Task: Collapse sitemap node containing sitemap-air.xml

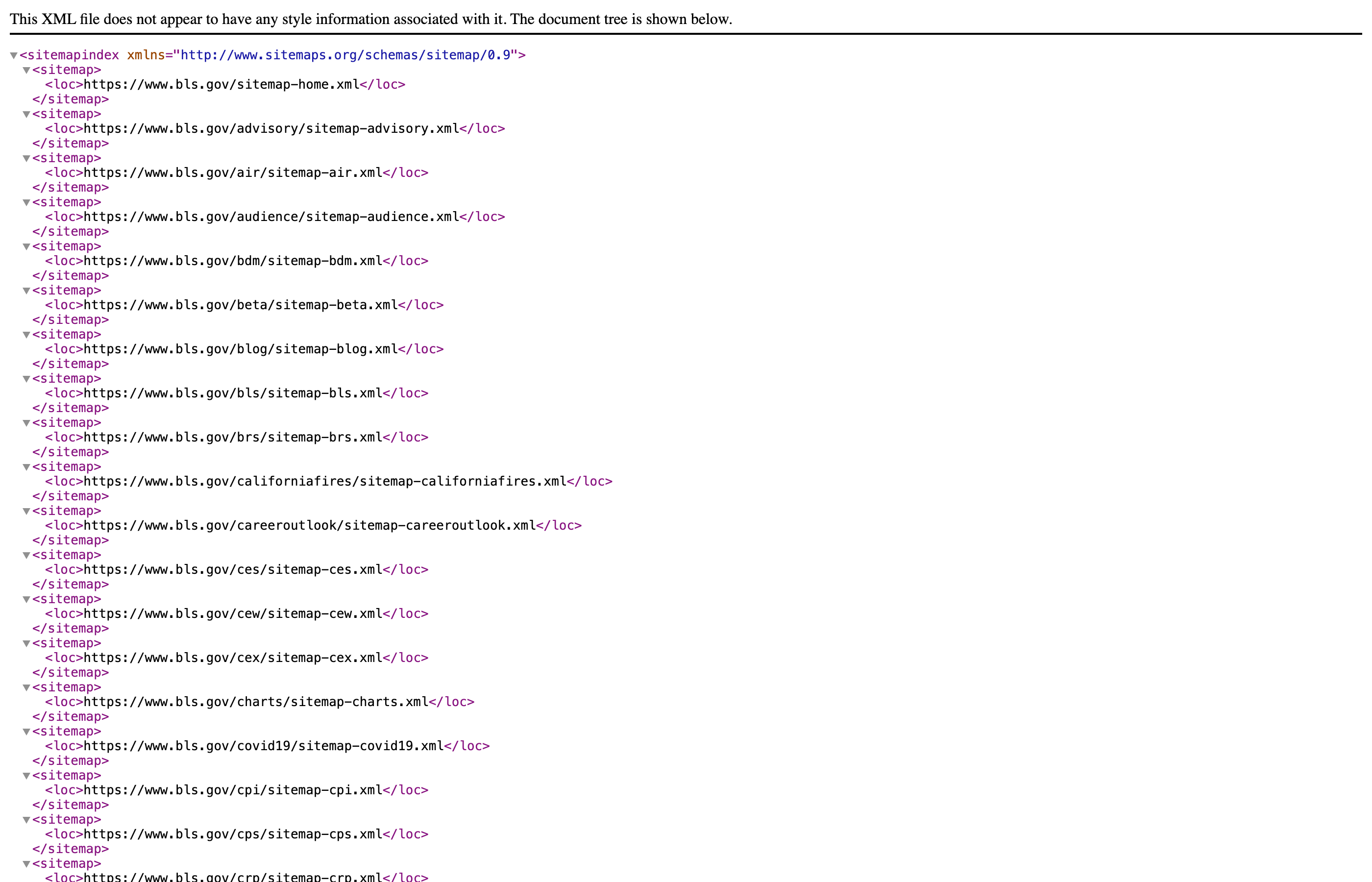Action: (x=26, y=159)
